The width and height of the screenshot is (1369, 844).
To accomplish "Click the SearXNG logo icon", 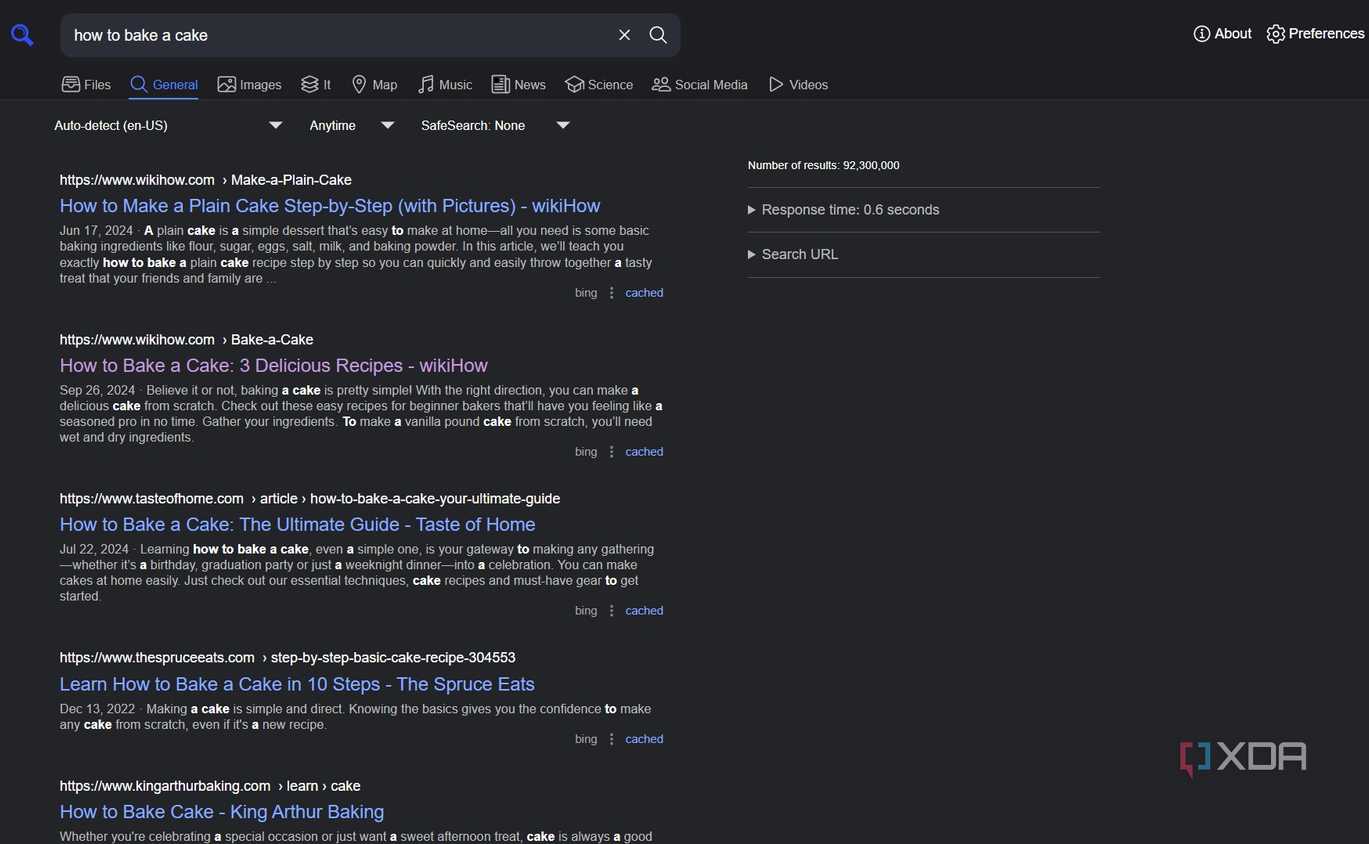I will pyautogui.click(x=22, y=35).
